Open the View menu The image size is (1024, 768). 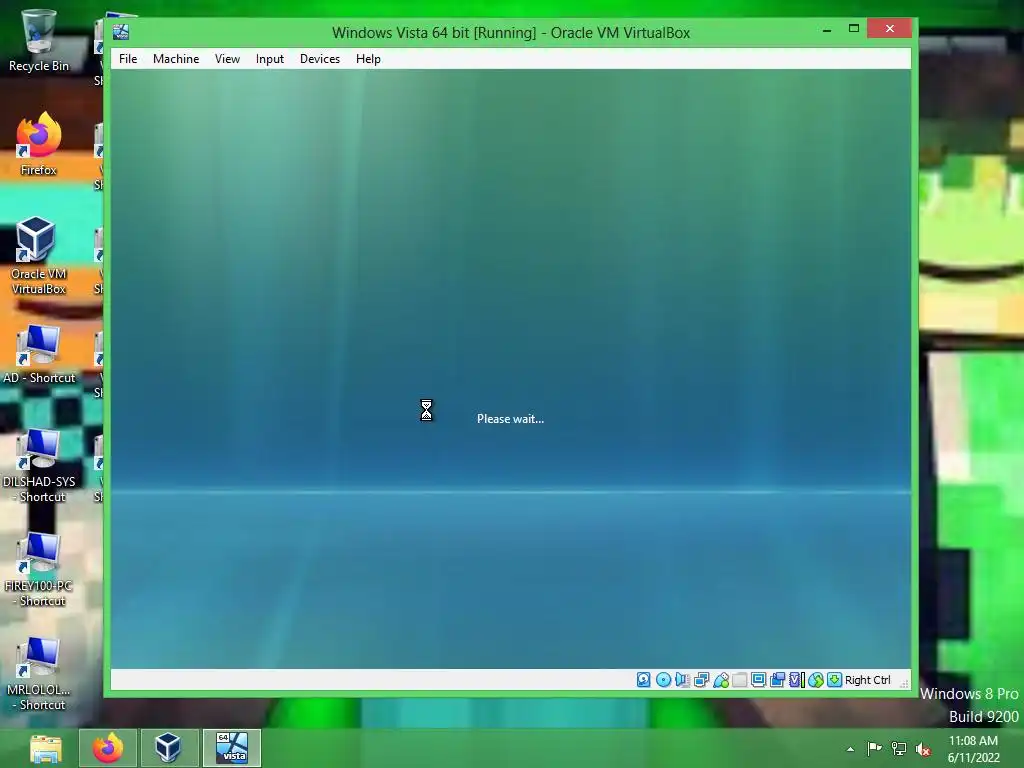tap(227, 59)
